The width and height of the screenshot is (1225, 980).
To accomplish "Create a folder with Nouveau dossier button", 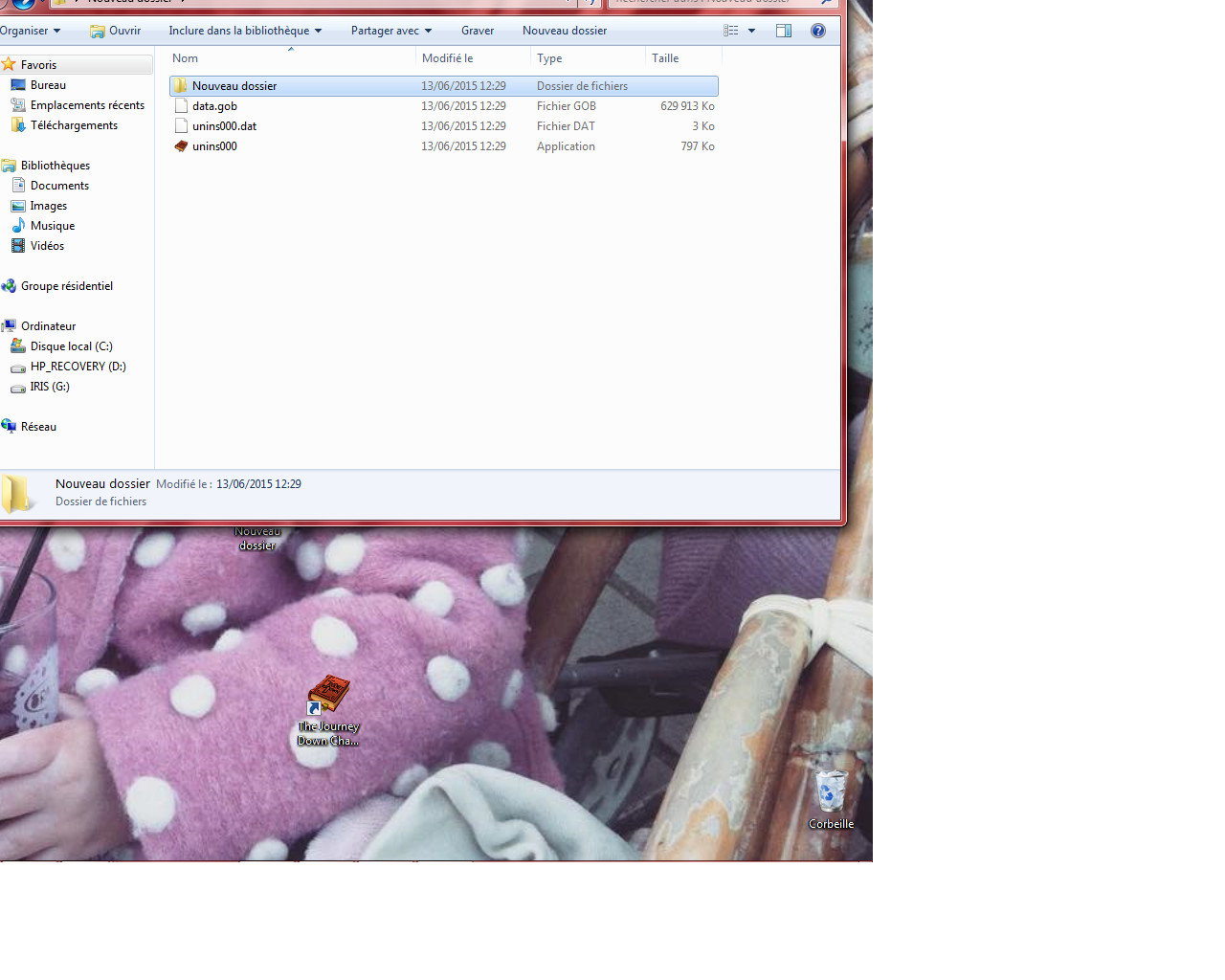I will [x=565, y=31].
